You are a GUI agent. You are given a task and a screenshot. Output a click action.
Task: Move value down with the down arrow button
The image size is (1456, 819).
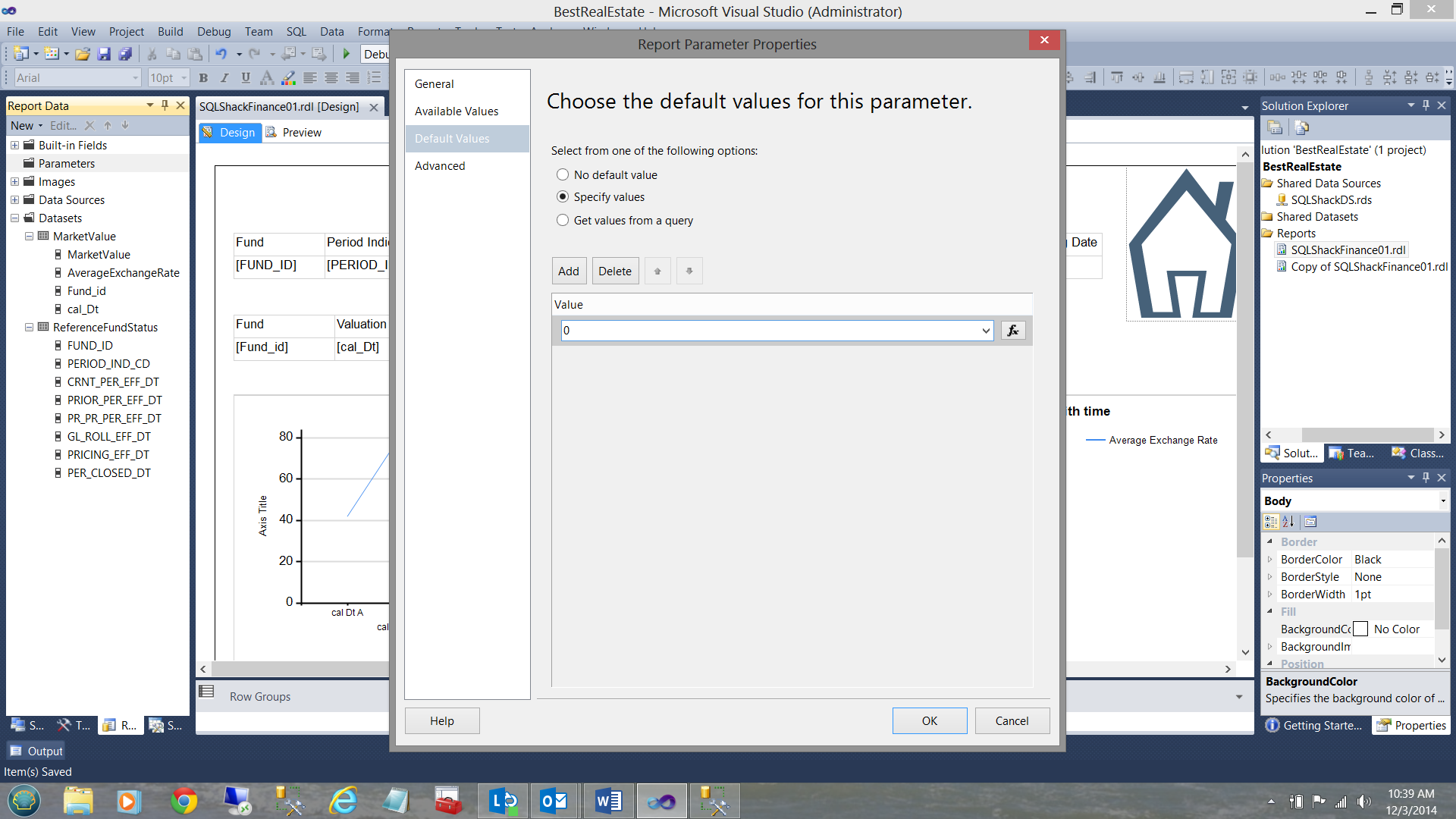pos(689,271)
